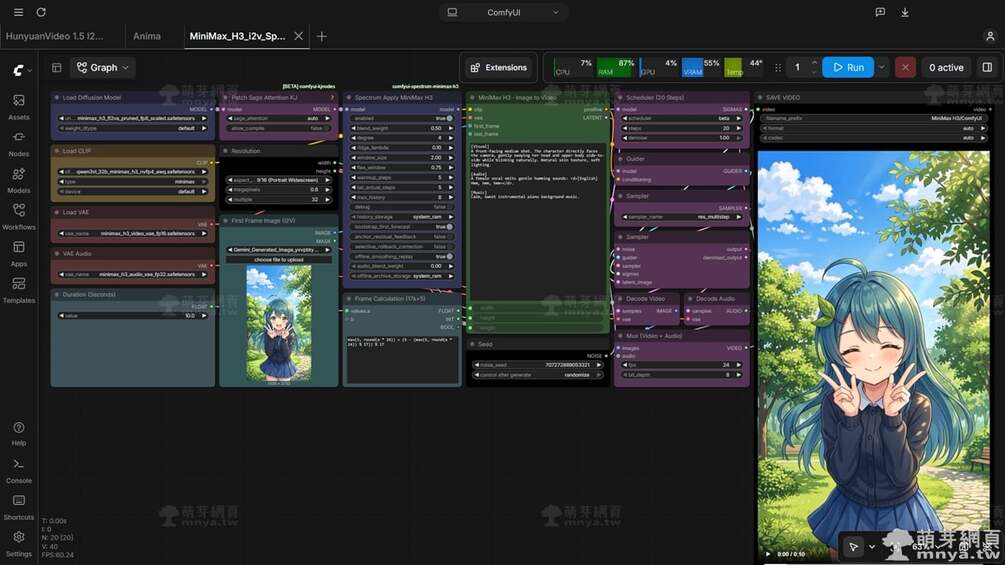Toggle offline_smoothing_replay switch
Screen dimensions: 1005x565
click(449, 256)
